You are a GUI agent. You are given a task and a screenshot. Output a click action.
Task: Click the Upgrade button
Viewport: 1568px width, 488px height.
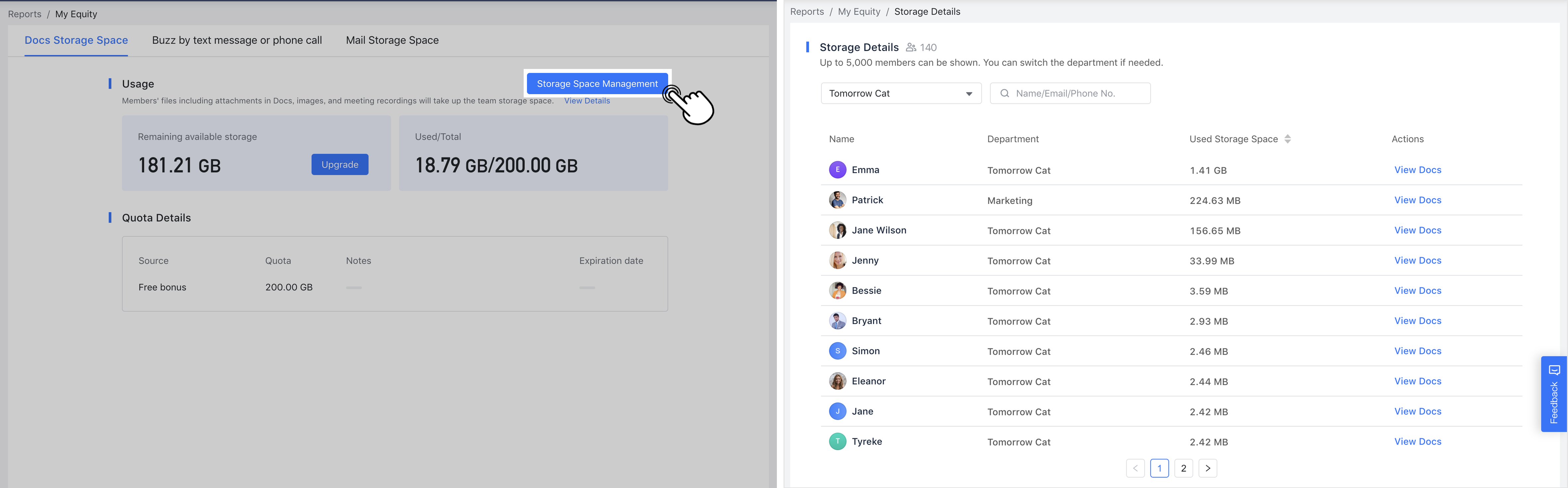pos(340,164)
